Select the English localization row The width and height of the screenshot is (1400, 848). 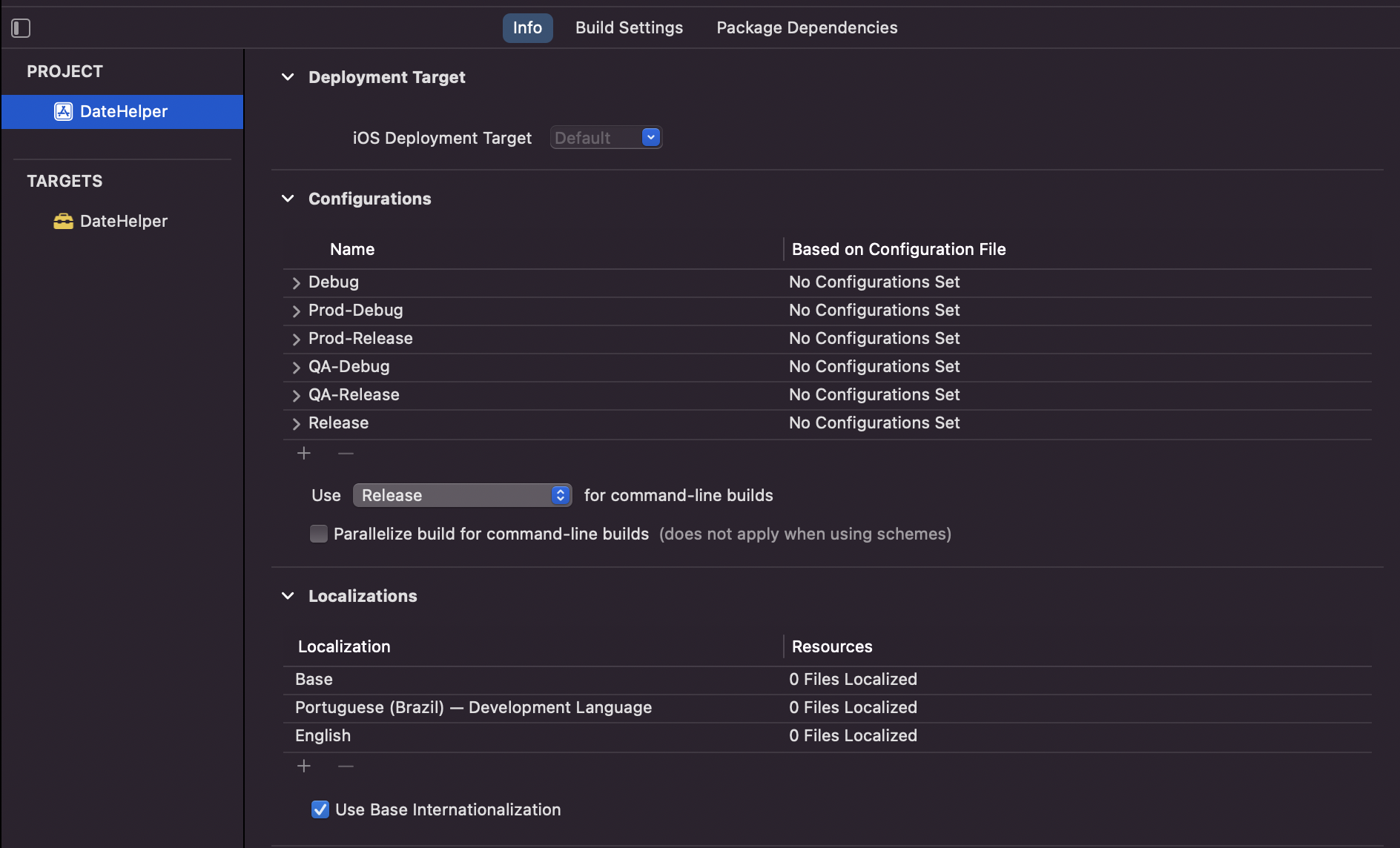click(x=827, y=736)
